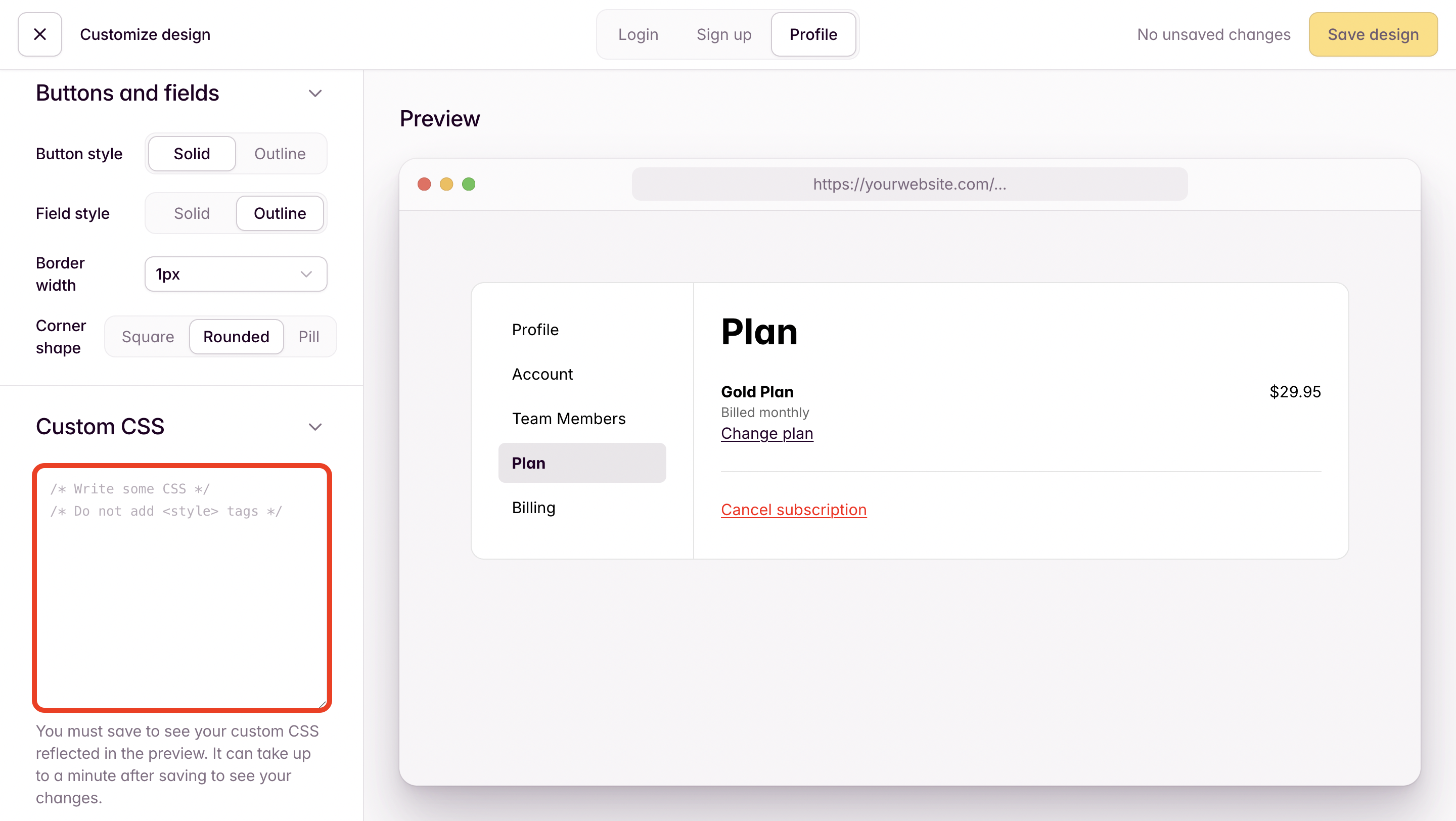
Task: Switch to the Sign up preview tab
Action: tap(723, 34)
